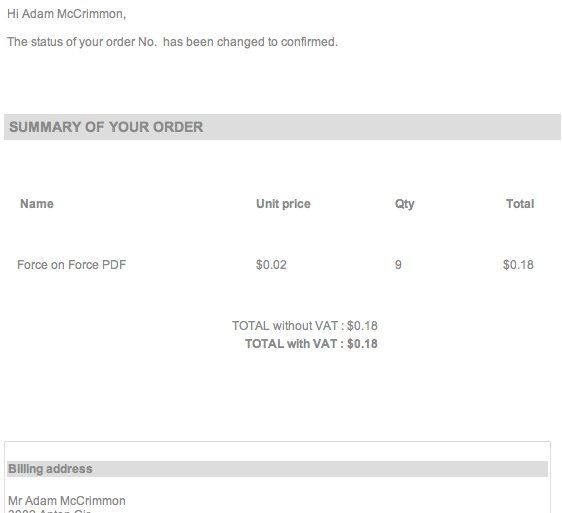This screenshot has width=562, height=513.
Task: Click the quantity value 9
Action: pyautogui.click(x=398, y=265)
